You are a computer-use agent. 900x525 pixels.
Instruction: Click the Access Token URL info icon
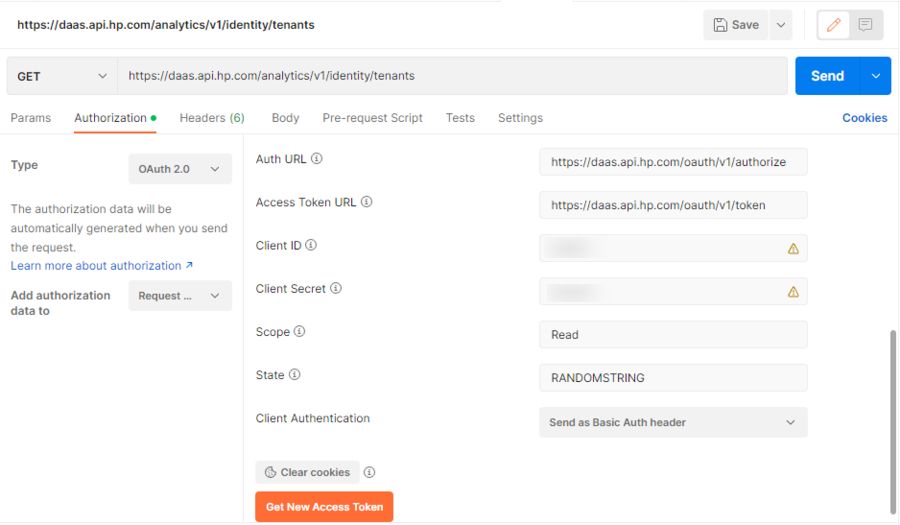[x=366, y=202]
